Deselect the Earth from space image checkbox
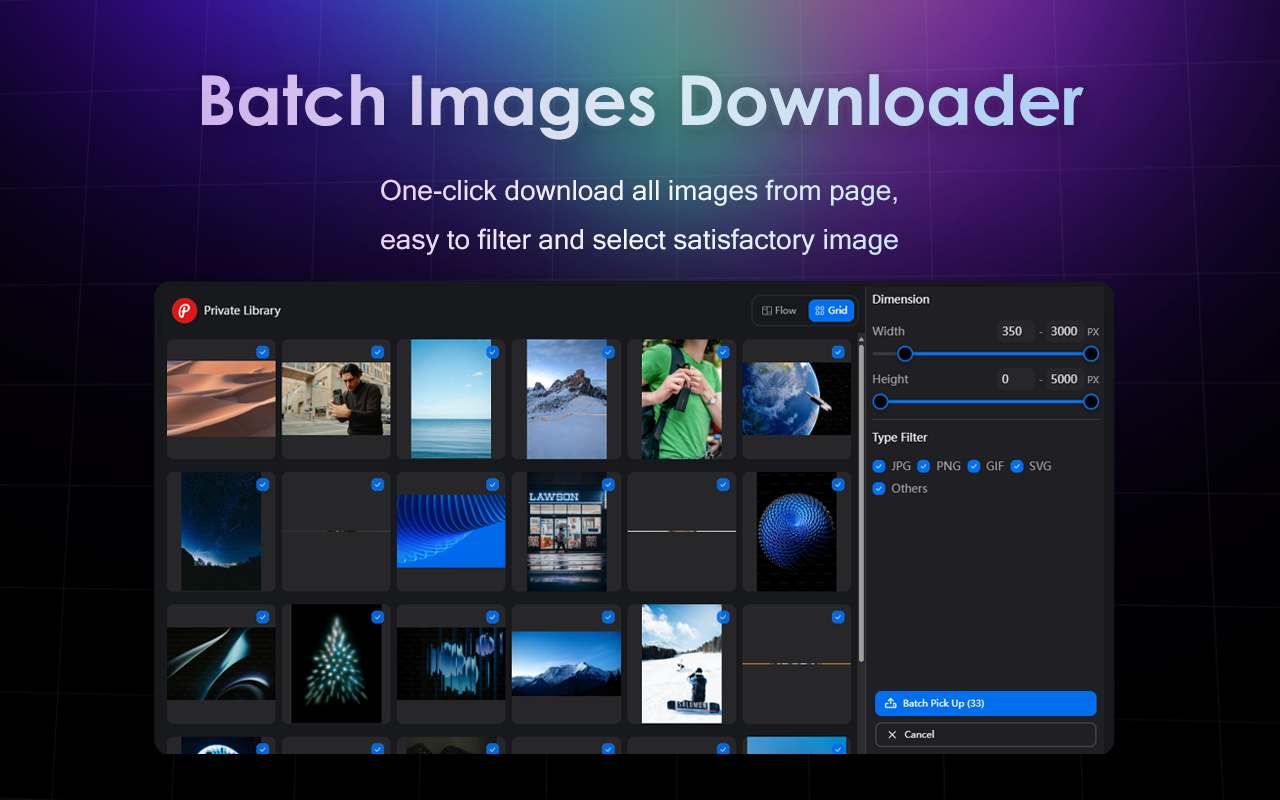This screenshot has height=800, width=1280. pos(838,352)
